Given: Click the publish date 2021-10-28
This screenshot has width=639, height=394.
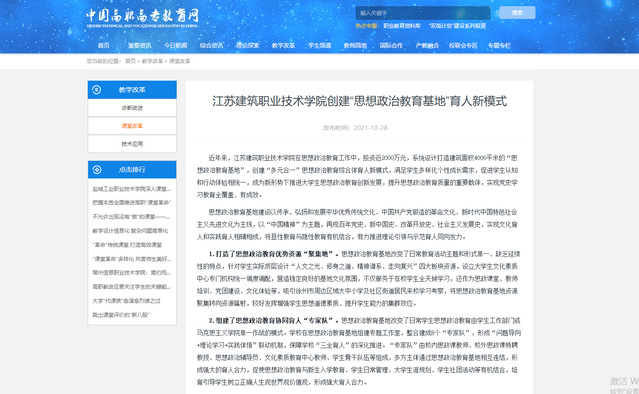Looking at the screenshot, I should tap(370, 128).
